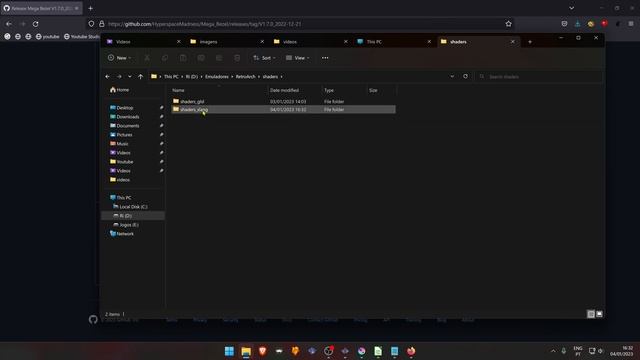Switch to the This PC Explorer tab
This screenshot has width=640, height=360.
point(394,42)
